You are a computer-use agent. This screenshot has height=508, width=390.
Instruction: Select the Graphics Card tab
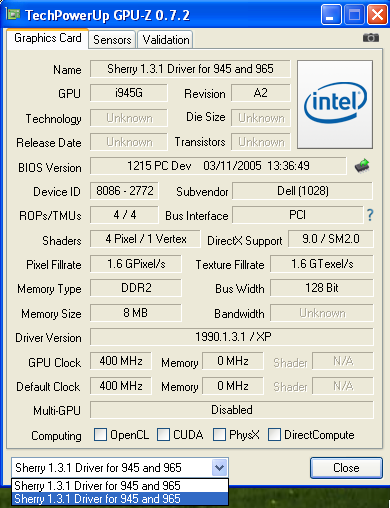tap(48, 38)
